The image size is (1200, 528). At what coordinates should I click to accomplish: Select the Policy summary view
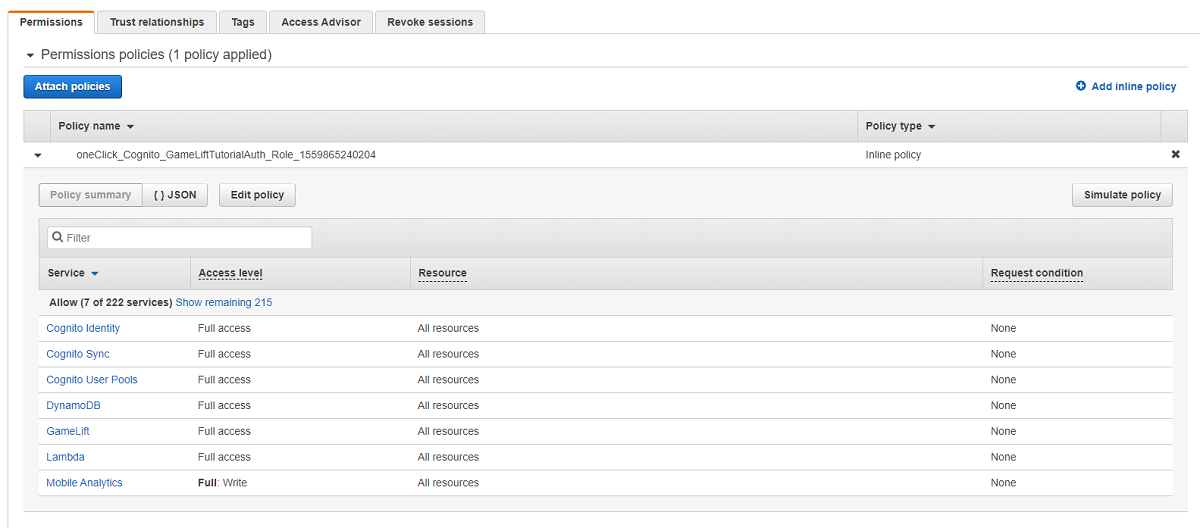(90, 195)
